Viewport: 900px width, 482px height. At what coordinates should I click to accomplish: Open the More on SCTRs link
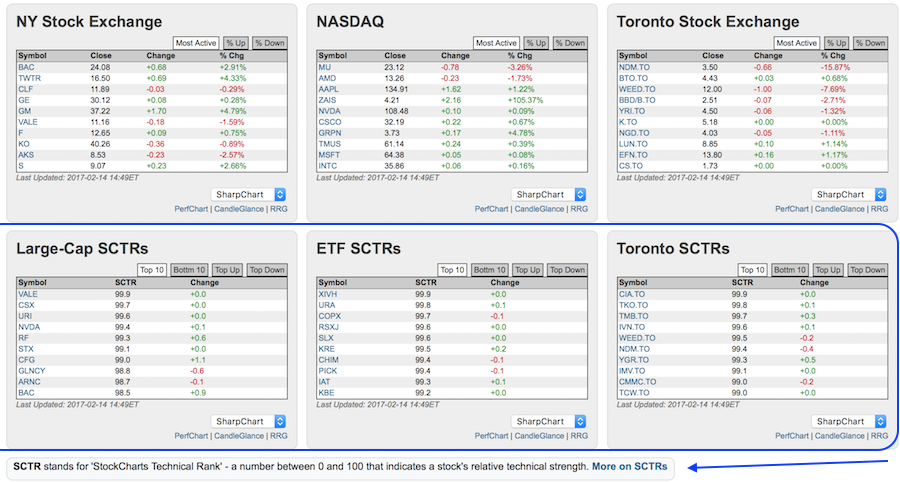click(x=629, y=467)
